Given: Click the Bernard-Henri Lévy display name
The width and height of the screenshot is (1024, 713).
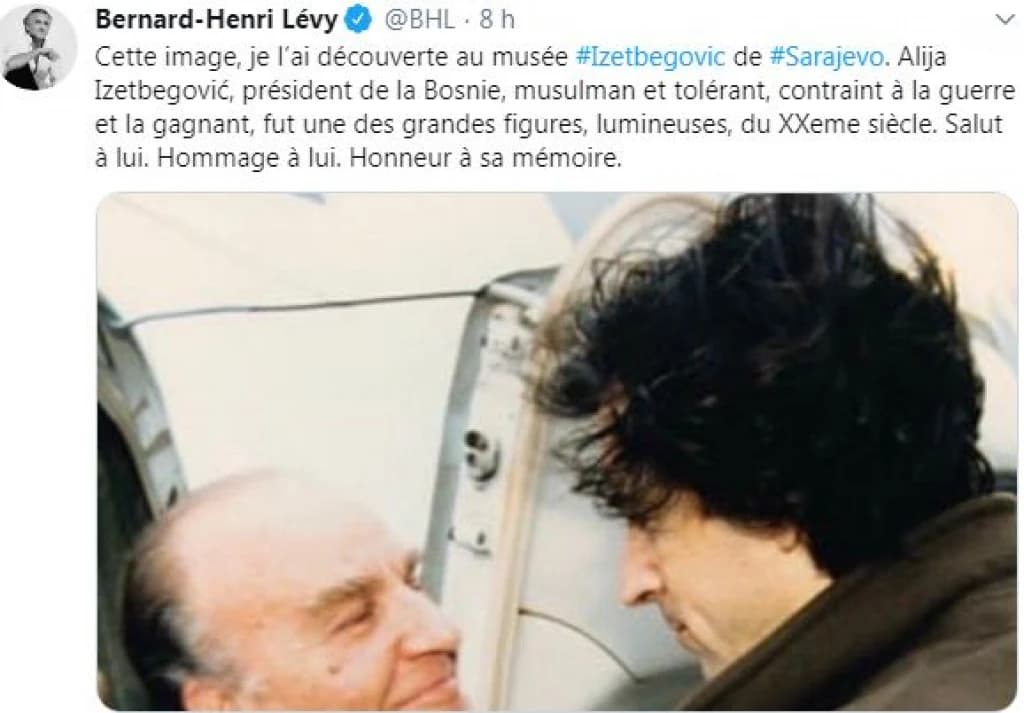Looking at the screenshot, I should click(x=216, y=20).
